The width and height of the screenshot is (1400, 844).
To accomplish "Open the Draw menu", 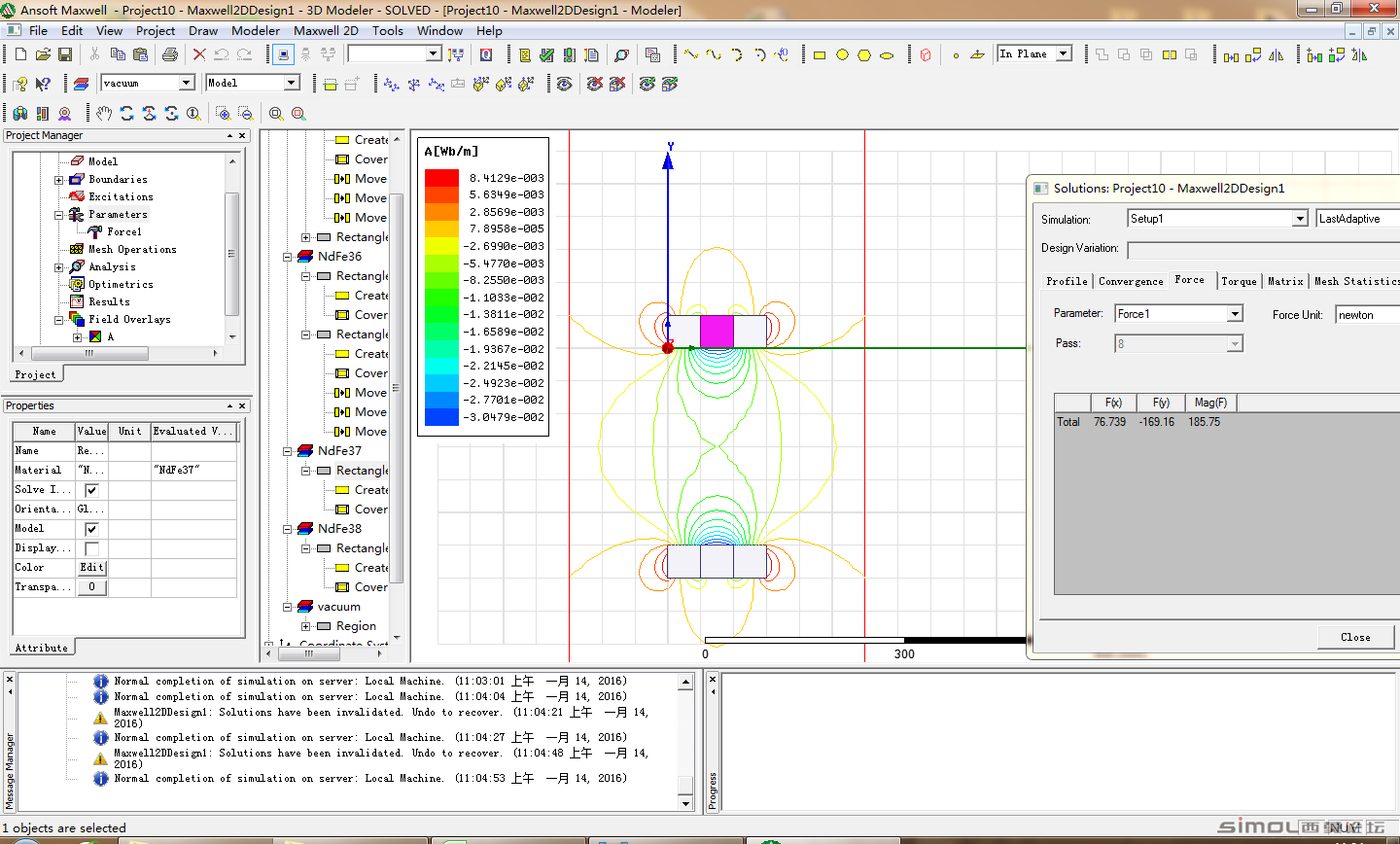I will coord(203,30).
